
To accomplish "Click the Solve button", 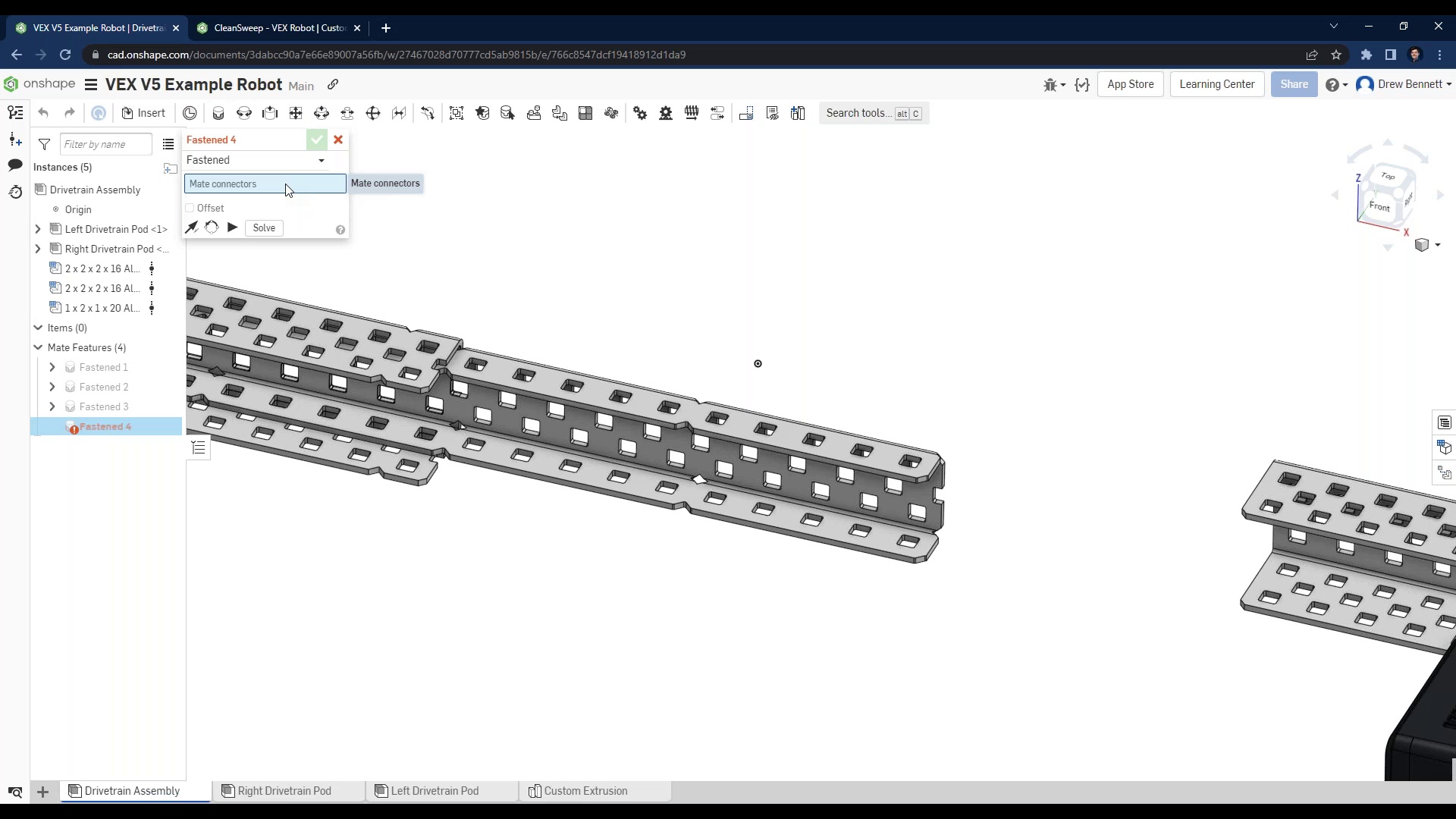I will [x=264, y=228].
